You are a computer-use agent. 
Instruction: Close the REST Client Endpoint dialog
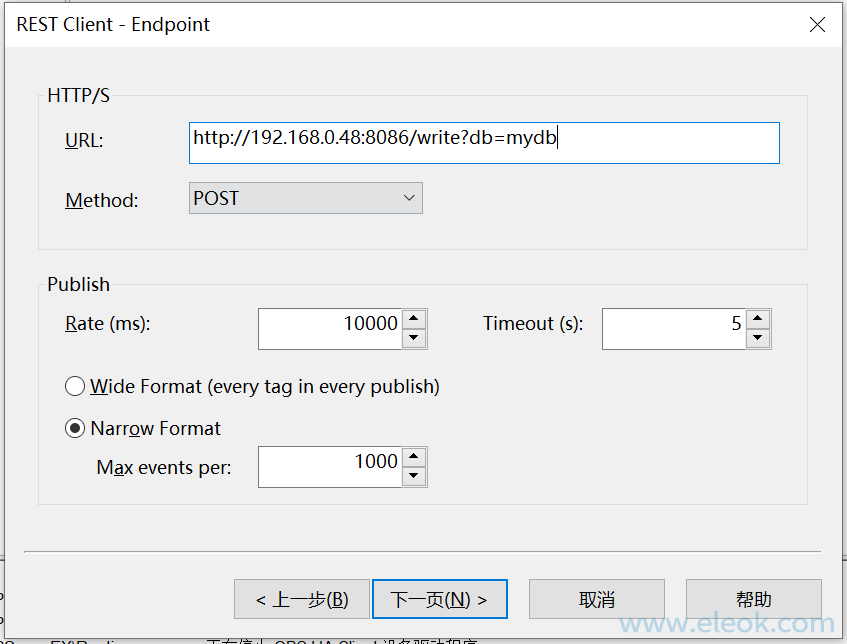tap(817, 25)
